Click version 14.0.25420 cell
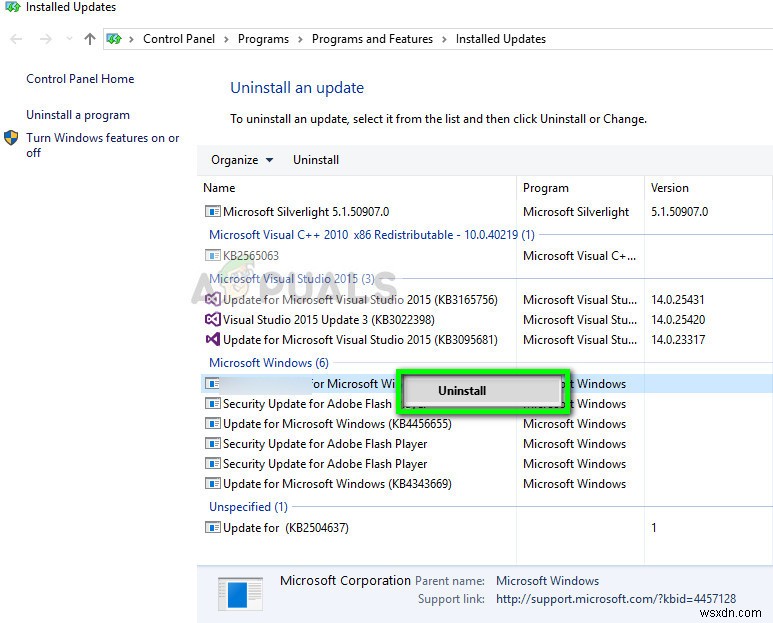773x623 pixels. click(x=678, y=320)
